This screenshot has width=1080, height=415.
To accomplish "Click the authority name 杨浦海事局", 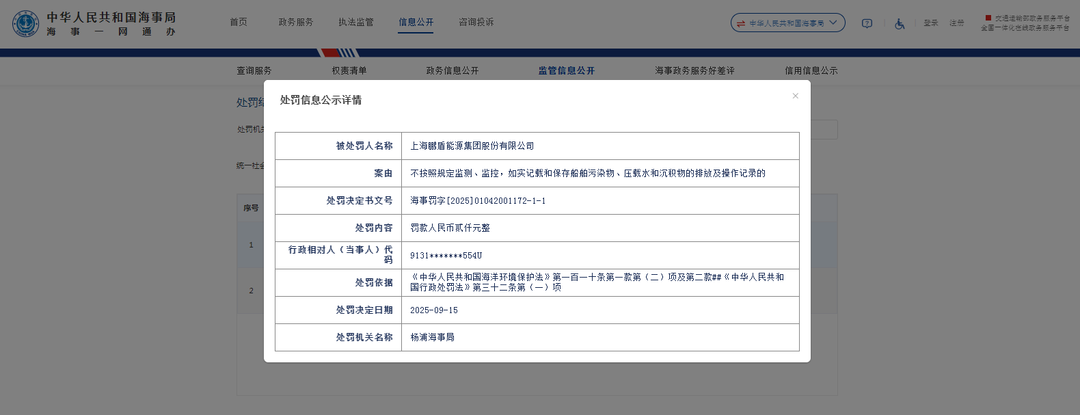I will (x=432, y=338).
